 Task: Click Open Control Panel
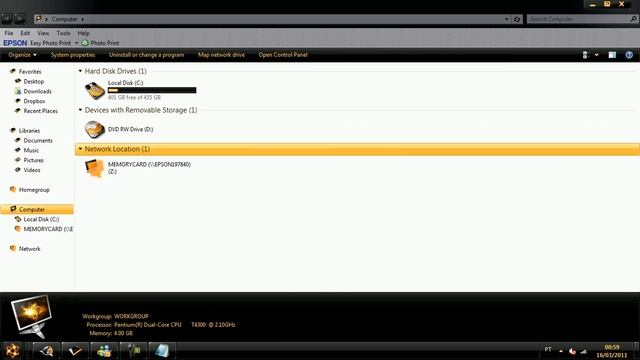(283, 55)
